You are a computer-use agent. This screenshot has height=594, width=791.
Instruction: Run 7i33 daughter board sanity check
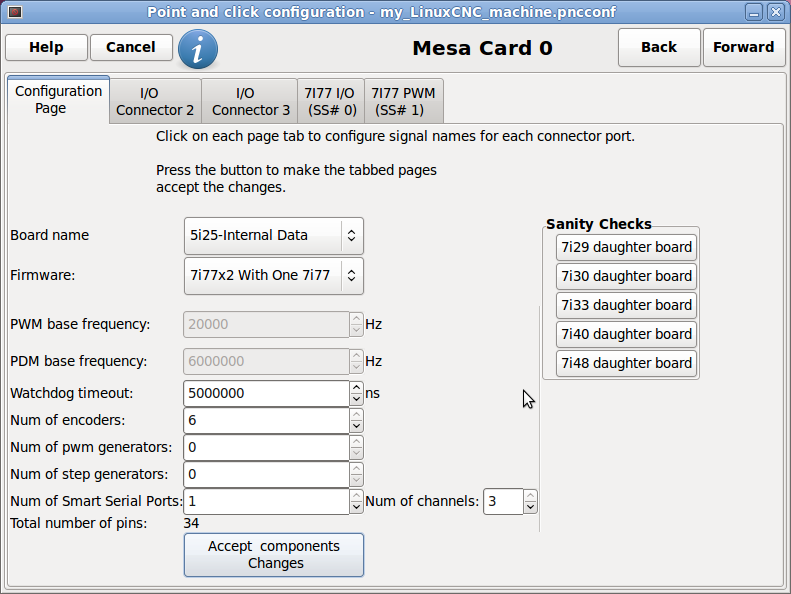click(x=627, y=305)
